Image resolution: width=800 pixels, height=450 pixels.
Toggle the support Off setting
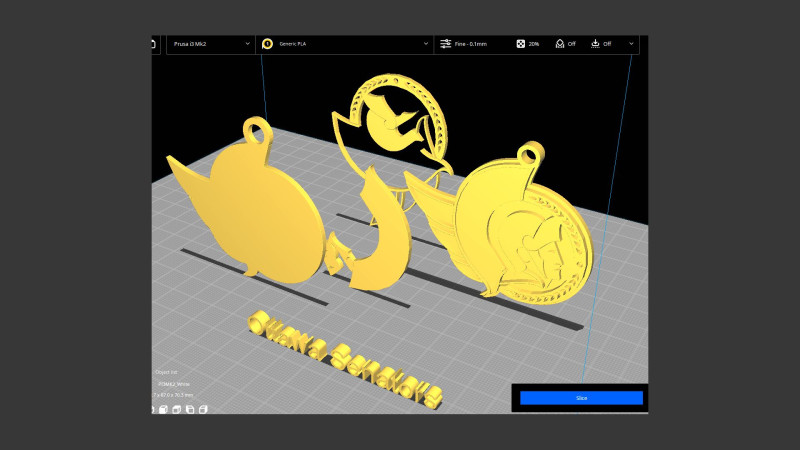[x=559, y=44]
